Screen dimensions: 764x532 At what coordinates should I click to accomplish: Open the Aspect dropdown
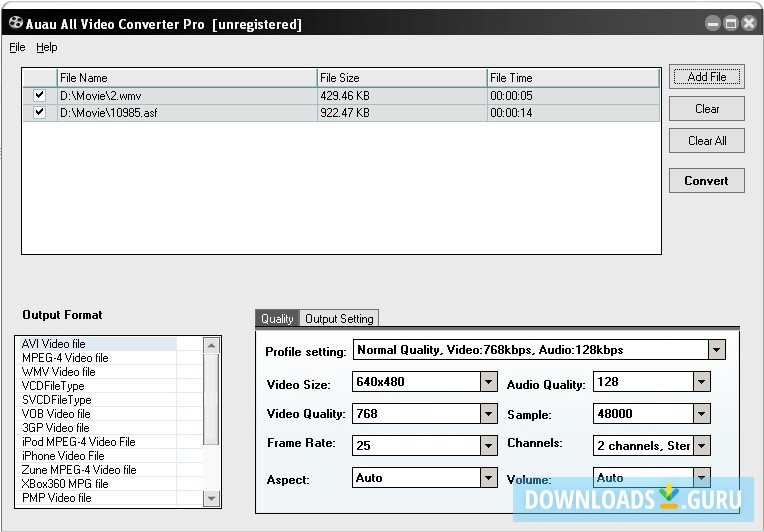(x=488, y=477)
